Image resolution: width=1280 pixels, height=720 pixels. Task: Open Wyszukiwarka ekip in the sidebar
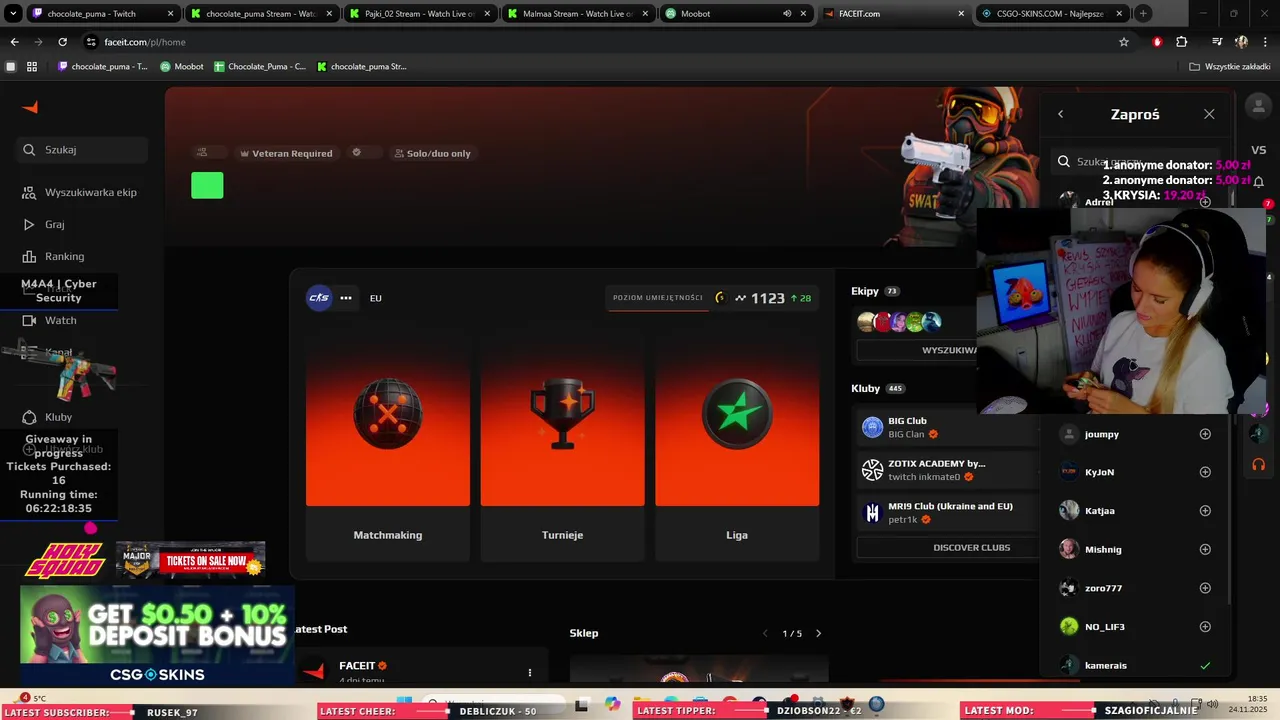[x=80, y=192]
